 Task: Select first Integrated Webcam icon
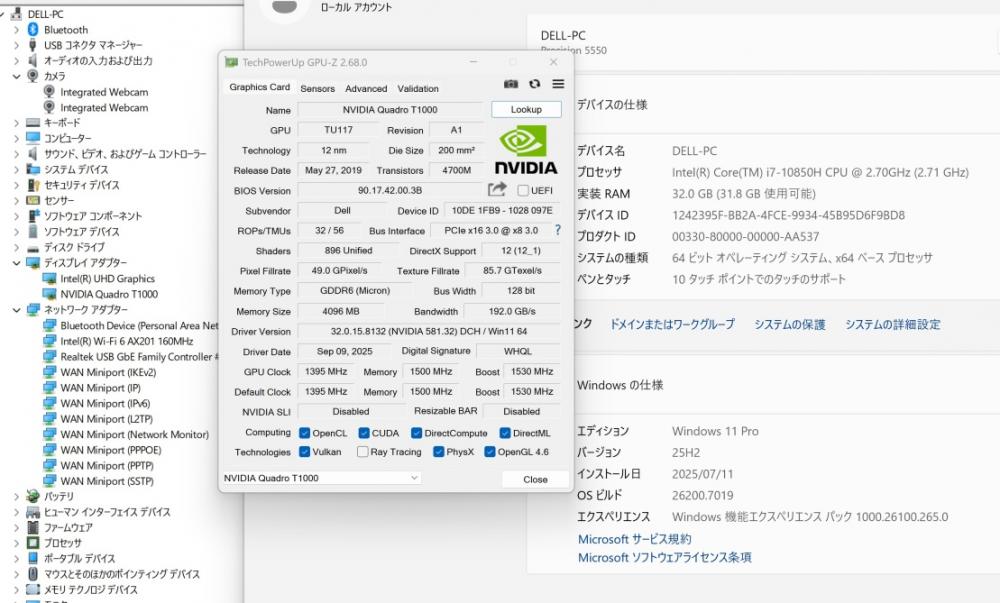[49, 92]
